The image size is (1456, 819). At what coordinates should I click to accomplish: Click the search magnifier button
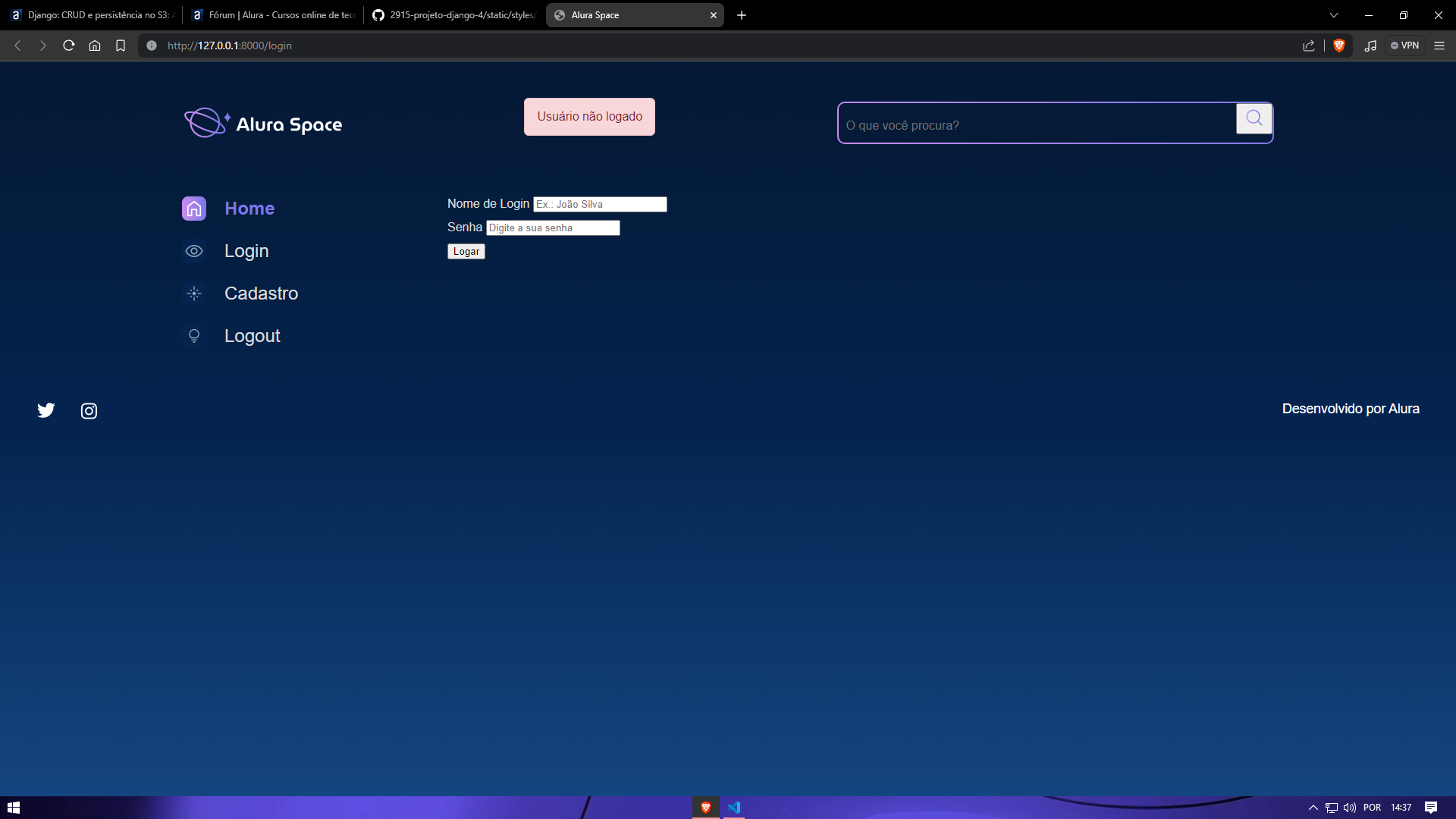[1254, 118]
